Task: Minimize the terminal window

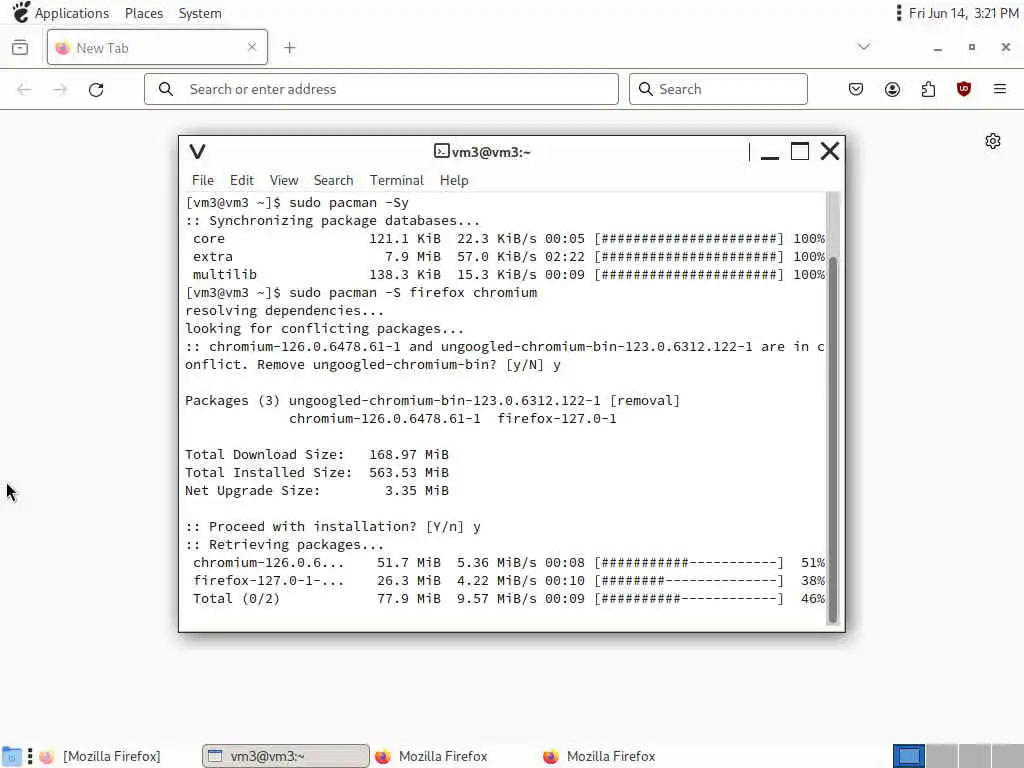Action: click(x=770, y=152)
